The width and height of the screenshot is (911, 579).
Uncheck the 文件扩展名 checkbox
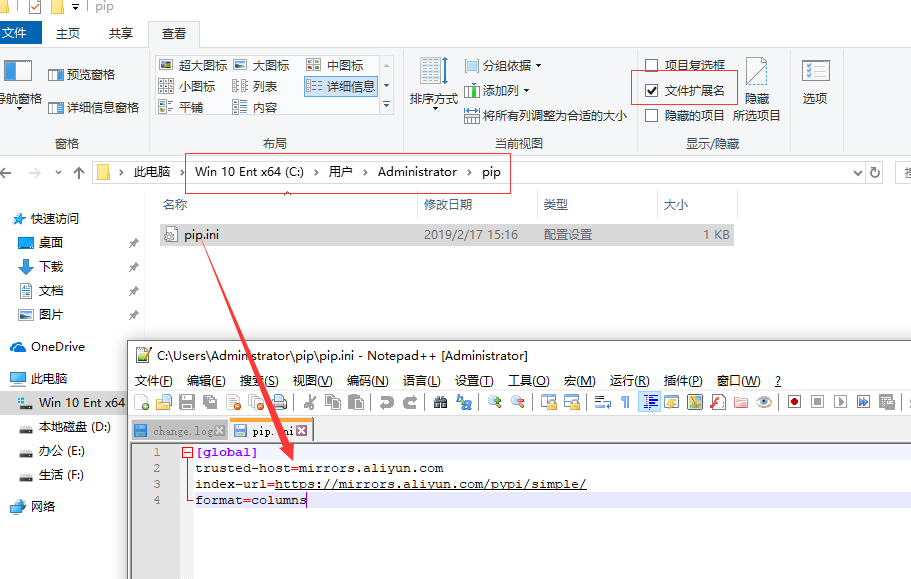pyautogui.click(x=652, y=91)
